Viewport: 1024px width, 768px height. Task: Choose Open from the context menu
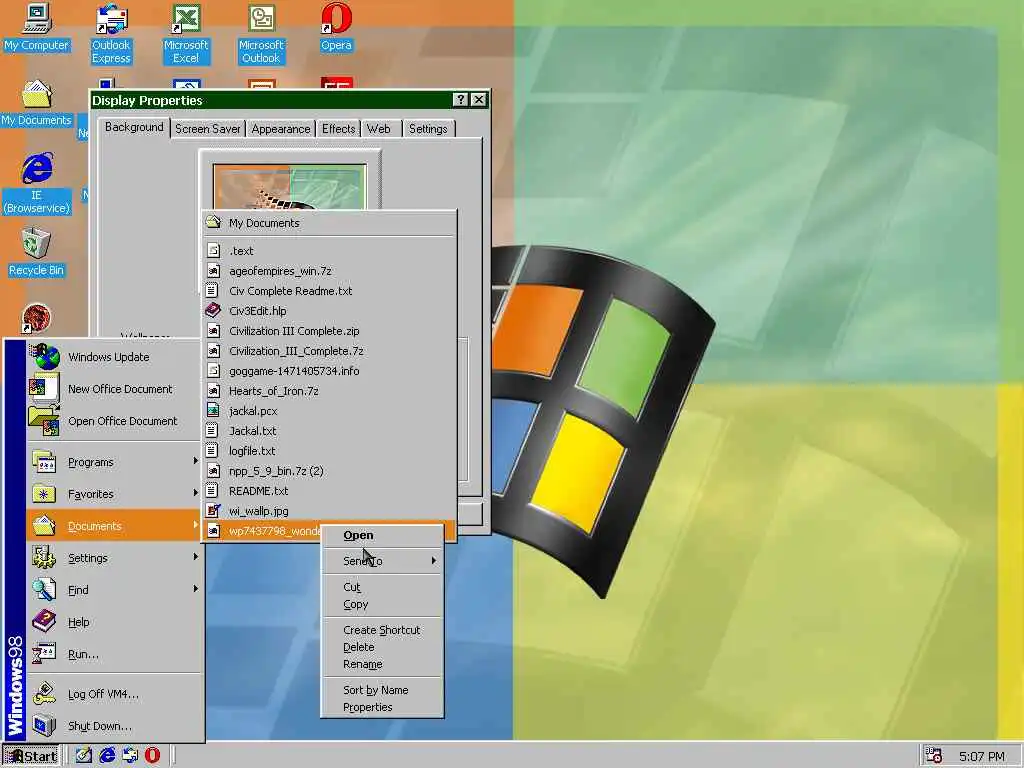coord(383,535)
